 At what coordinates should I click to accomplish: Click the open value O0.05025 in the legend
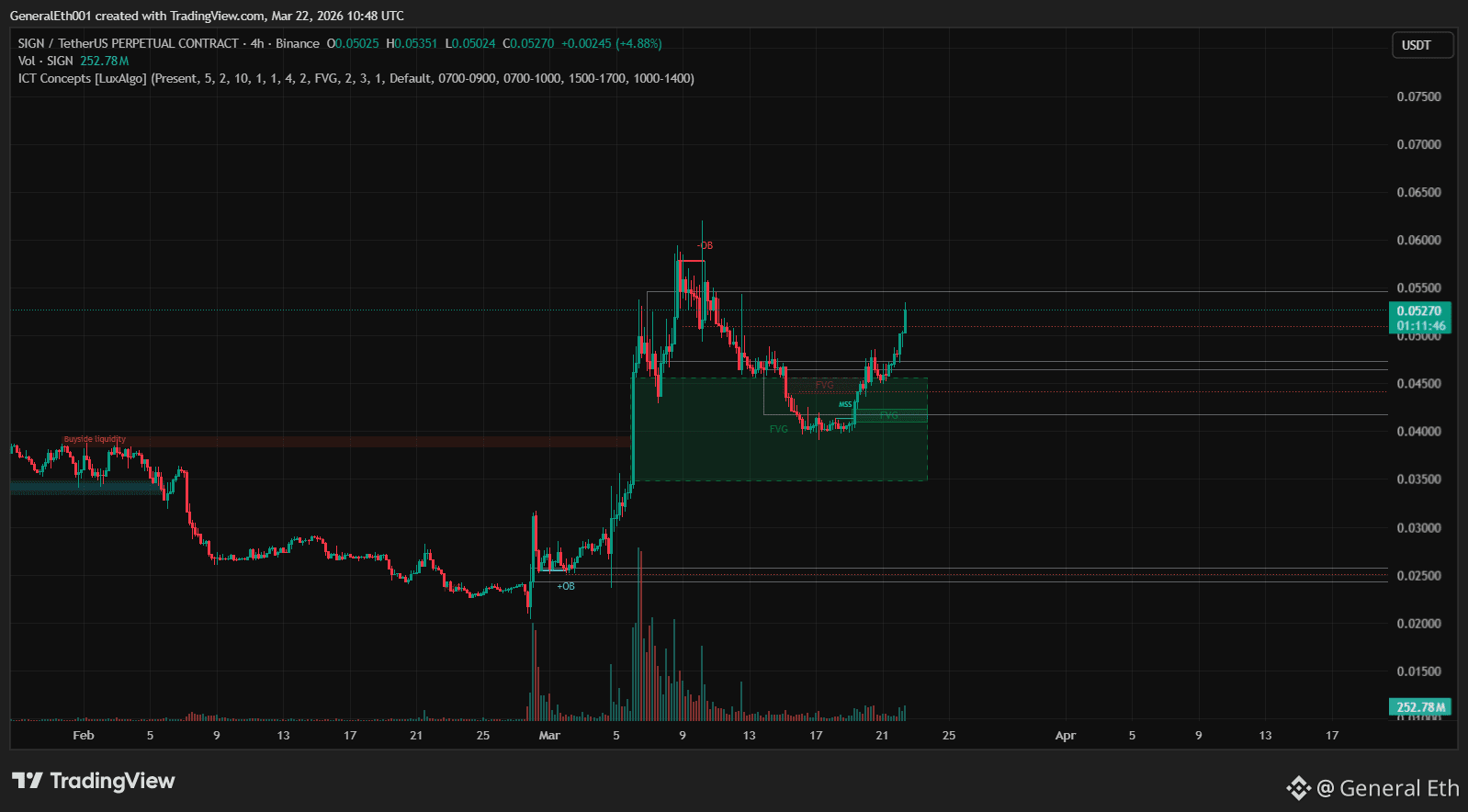point(353,43)
